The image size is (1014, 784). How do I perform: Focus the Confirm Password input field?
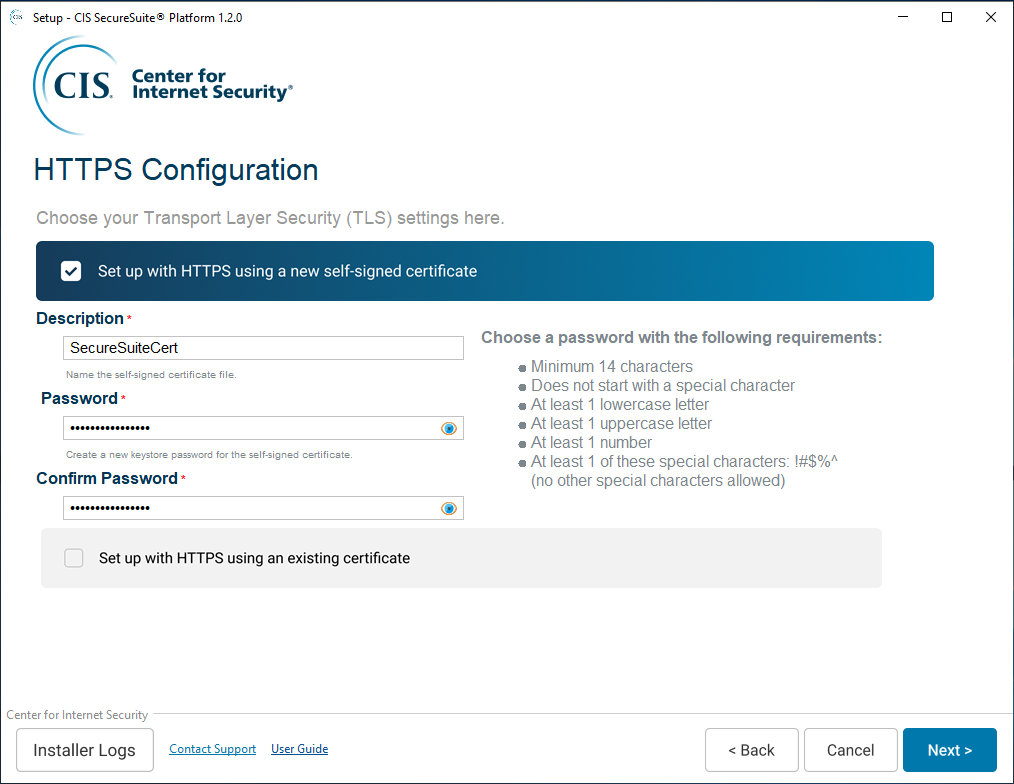263,508
